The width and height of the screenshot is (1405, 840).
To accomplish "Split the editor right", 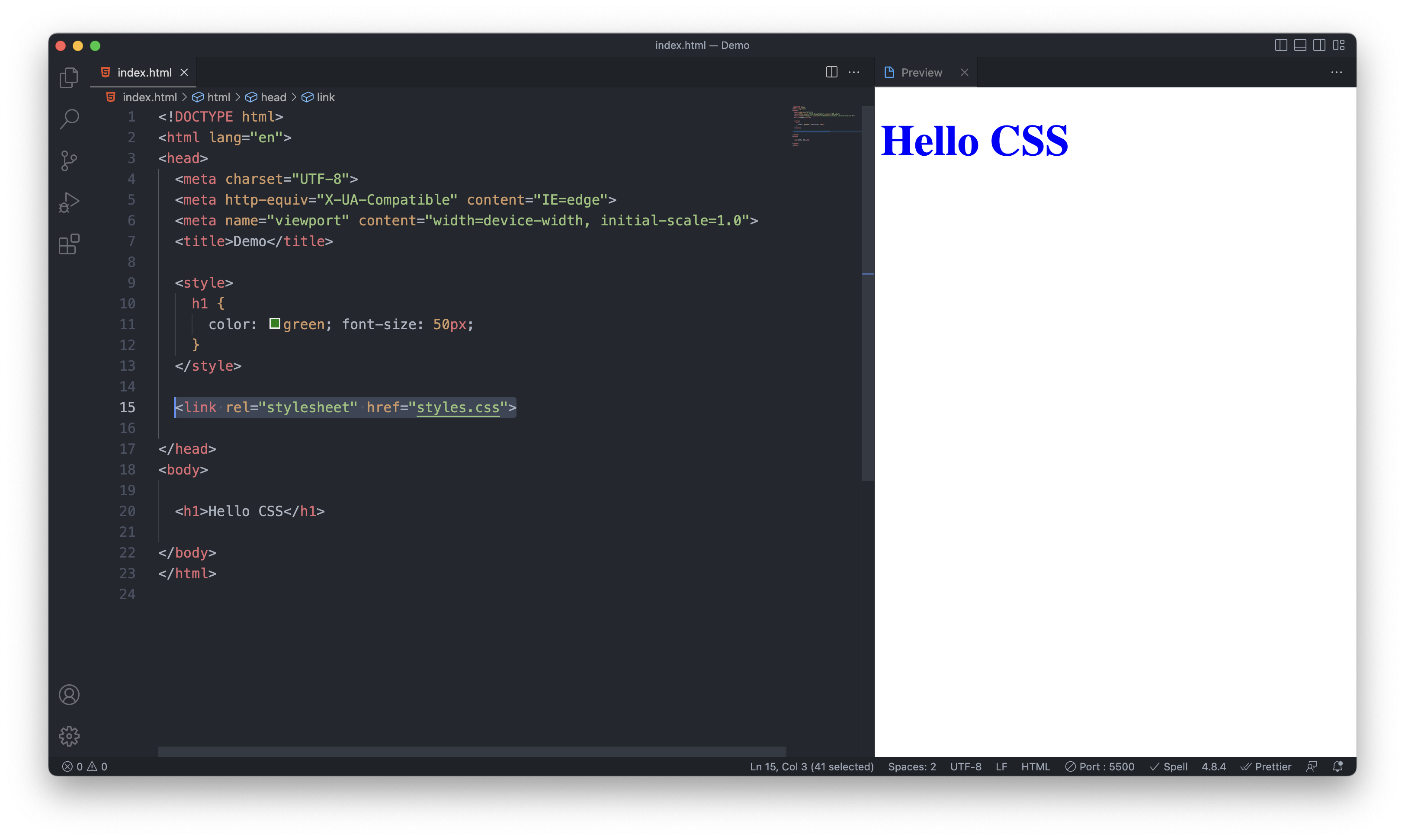I will pos(831,72).
